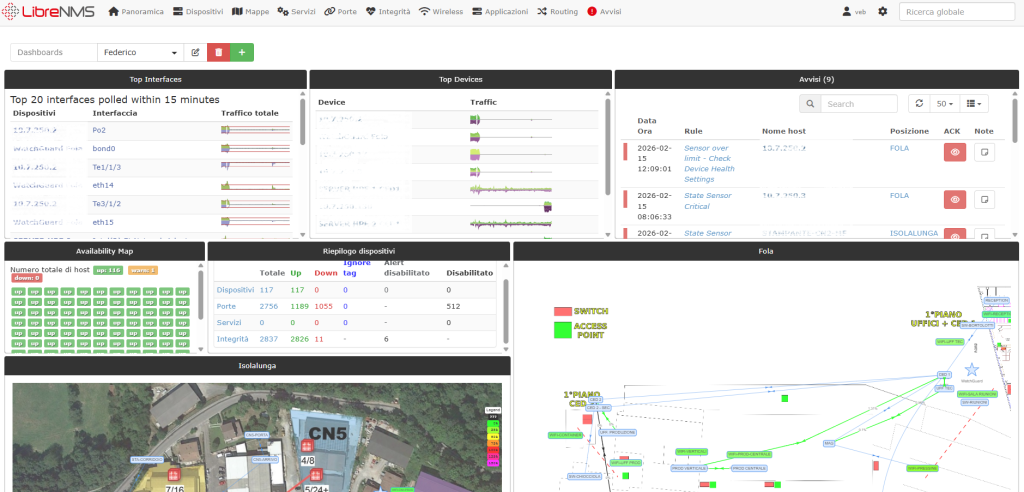Open the Avvisi menu in navbar
This screenshot has height=492, width=1024.
pyautogui.click(x=605, y=11)
